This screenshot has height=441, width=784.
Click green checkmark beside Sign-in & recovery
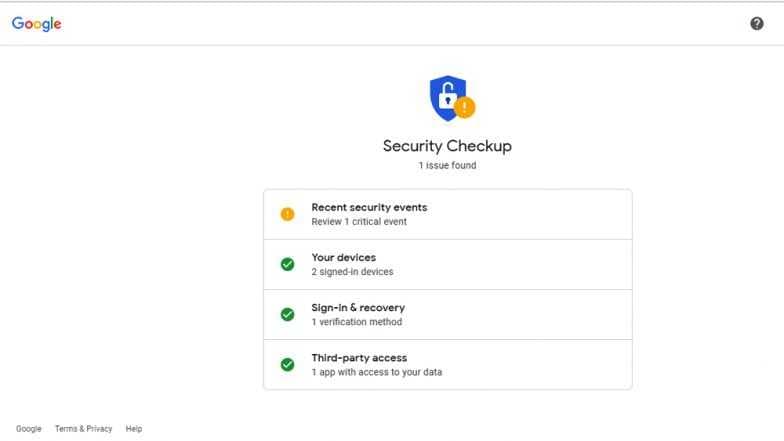pos(288,314)
